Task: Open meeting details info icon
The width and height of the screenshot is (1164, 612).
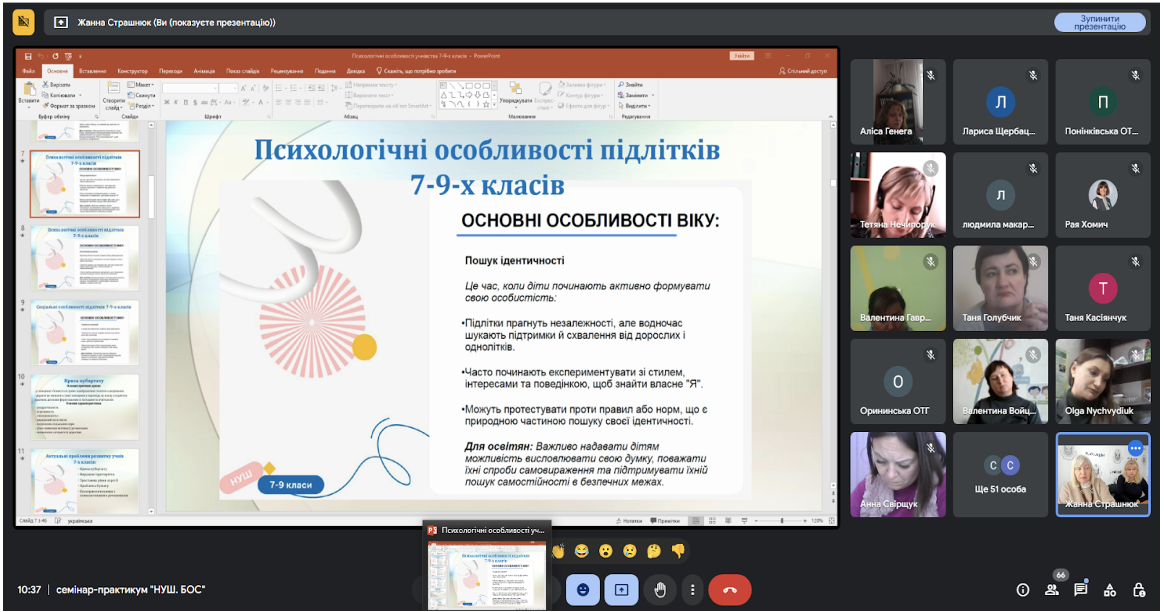Action: coord(1023,590)
